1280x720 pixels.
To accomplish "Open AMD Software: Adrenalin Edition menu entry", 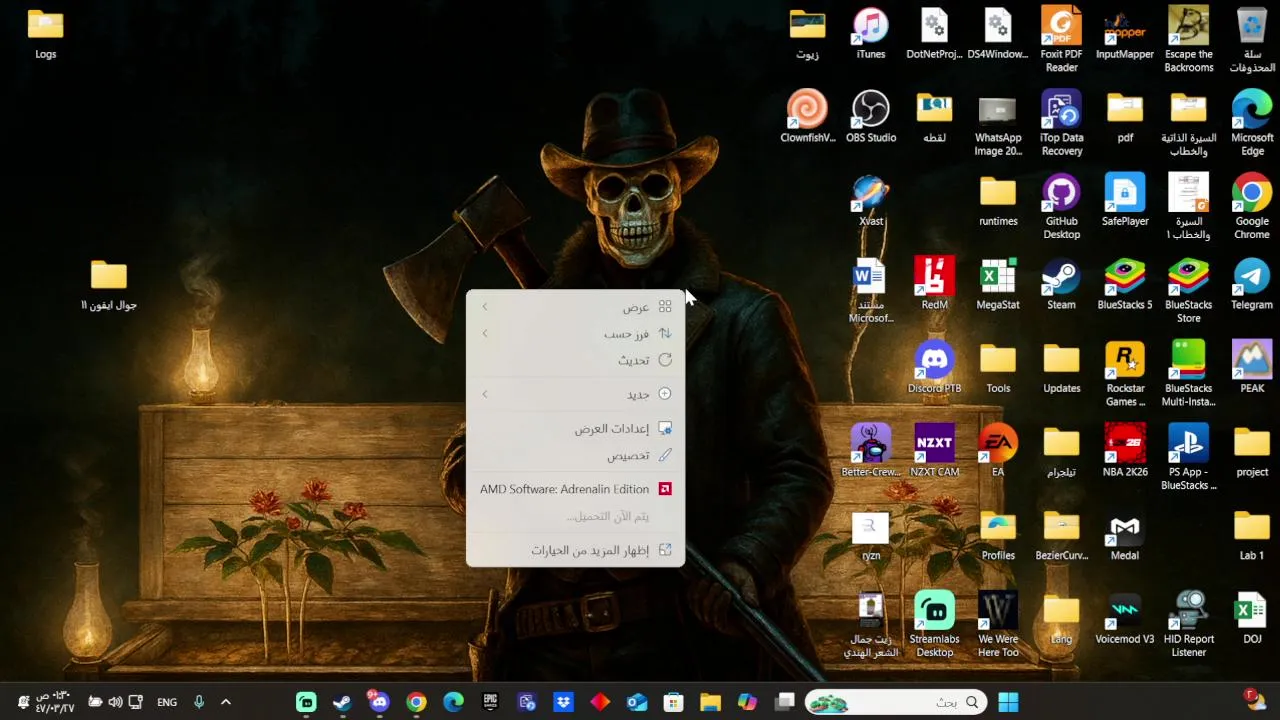I will (575, 489).
